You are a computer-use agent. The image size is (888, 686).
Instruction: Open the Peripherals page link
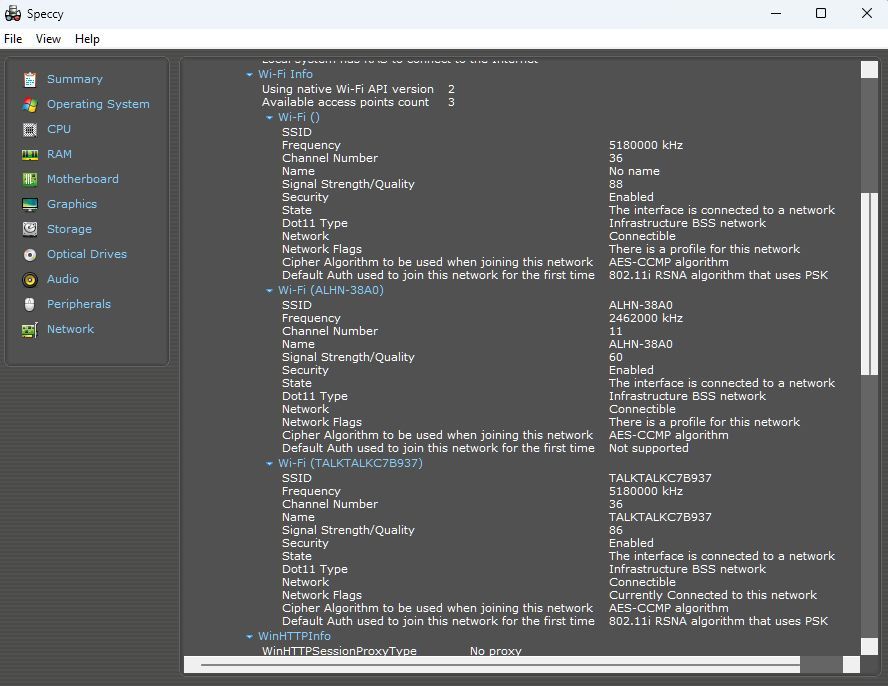79,304
